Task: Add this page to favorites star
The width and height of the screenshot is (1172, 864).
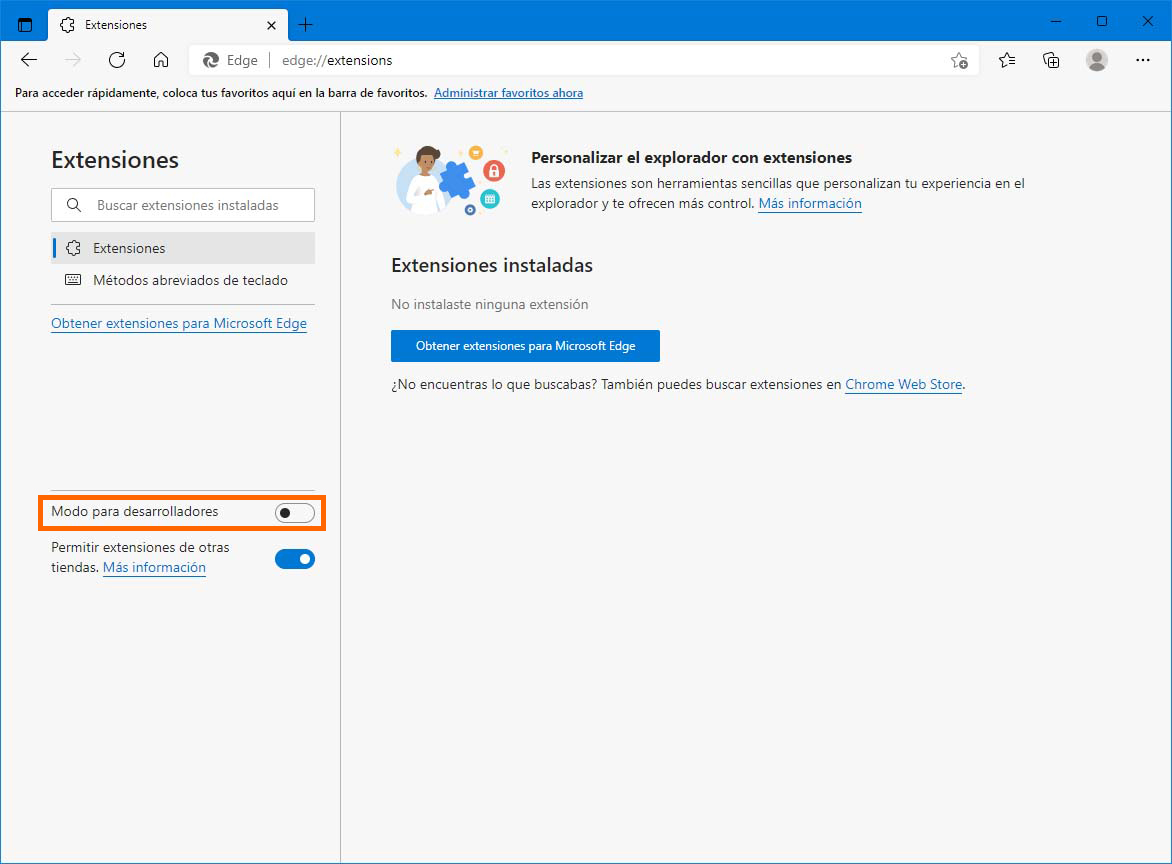Action: [x=959, y=61]
